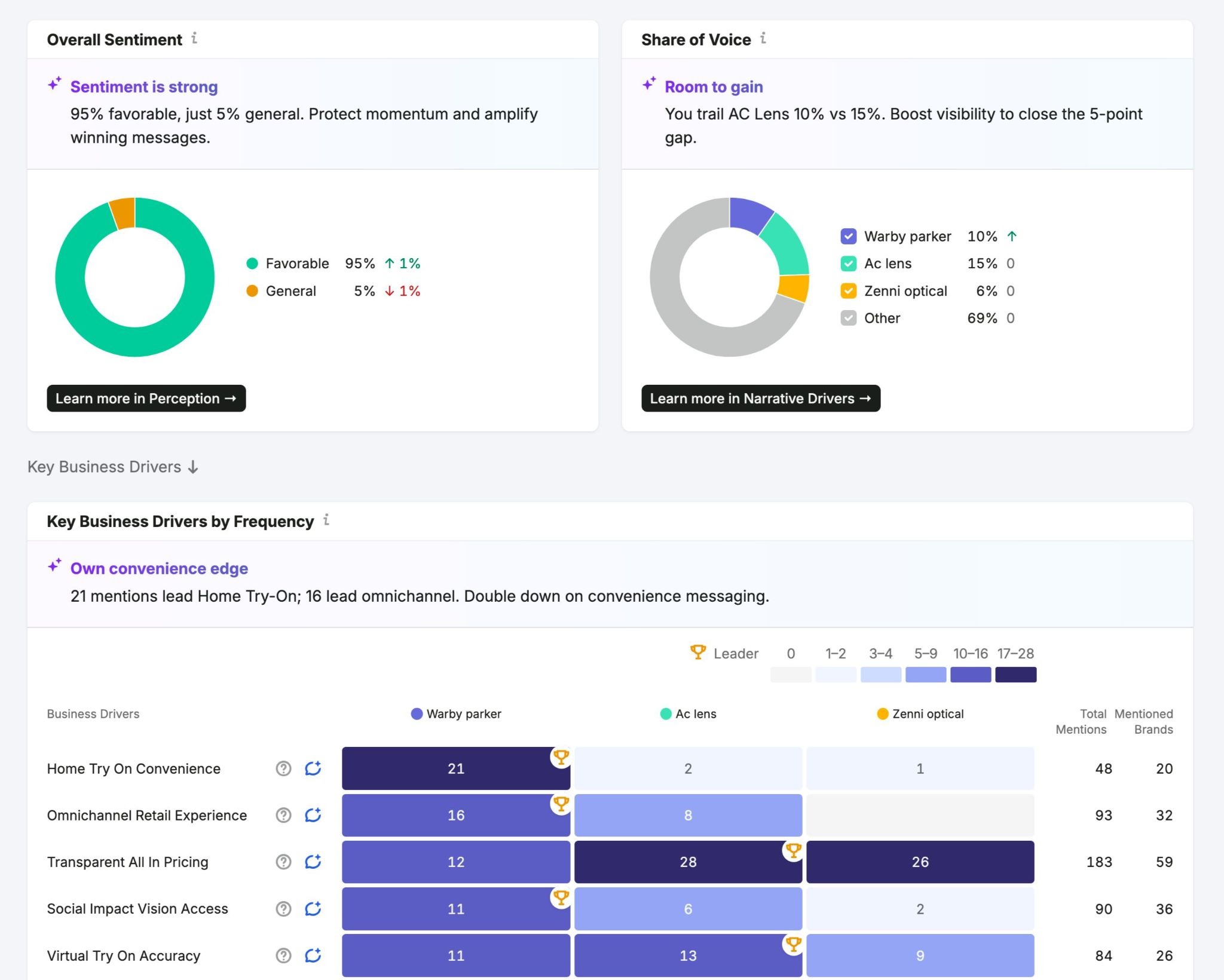Click sparkle icon beside Room to gain
This screenshot has height=980, width=1224.
click(x=649, y=84)
